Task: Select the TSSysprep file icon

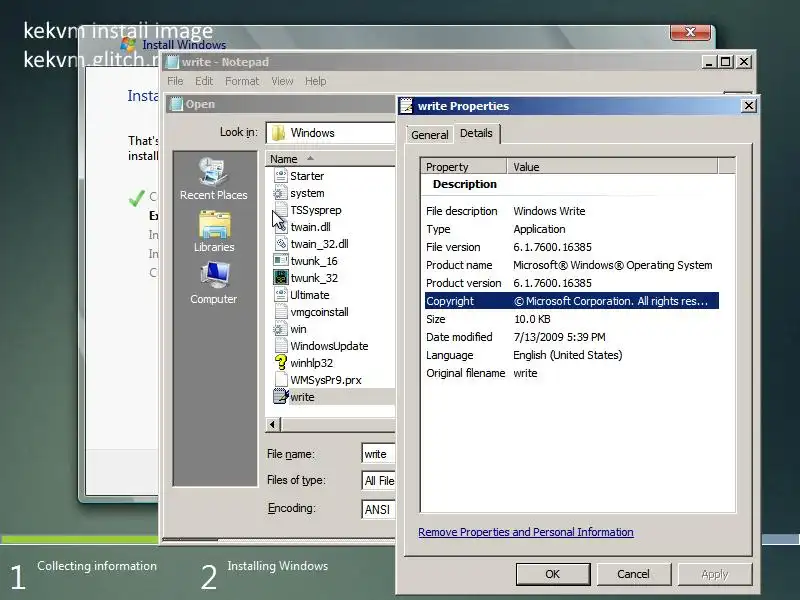Action: 281,210
